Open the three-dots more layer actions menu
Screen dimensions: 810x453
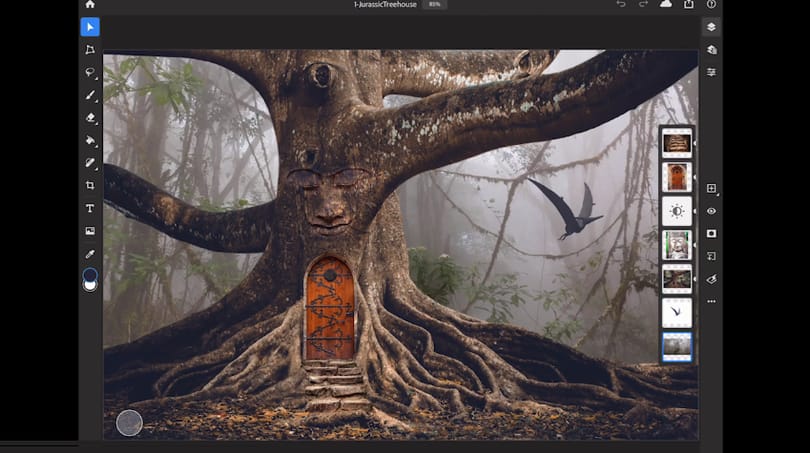click(711, 301)
